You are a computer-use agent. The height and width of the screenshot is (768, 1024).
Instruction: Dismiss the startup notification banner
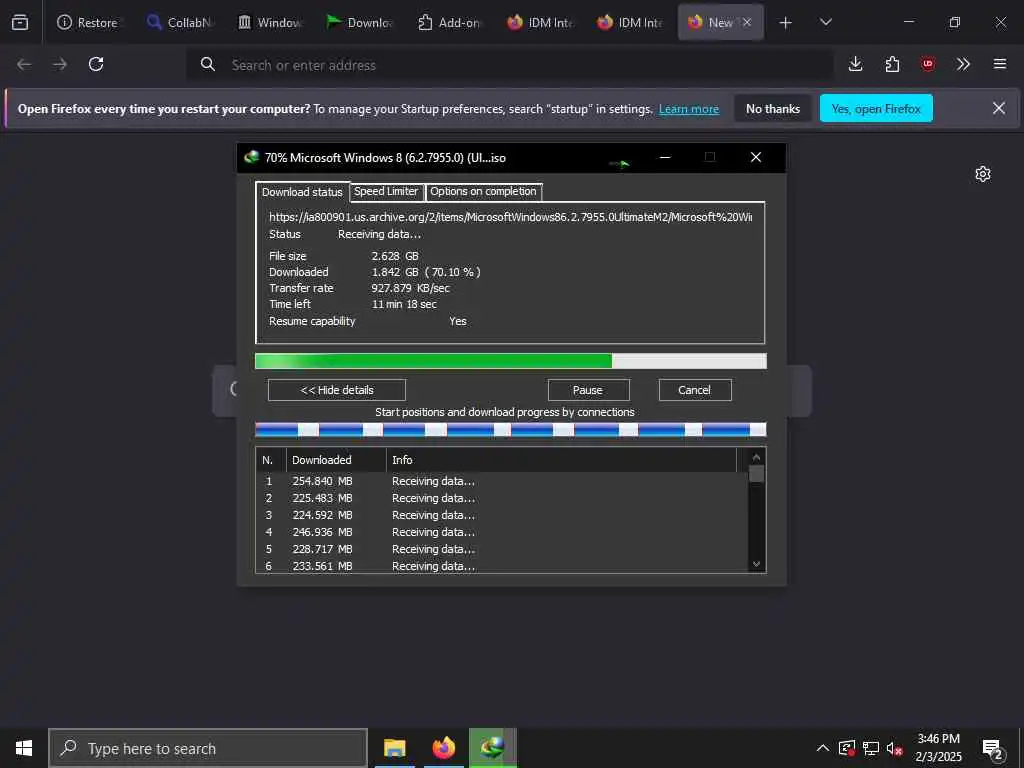pyautogui.click(x=999, y=108)
